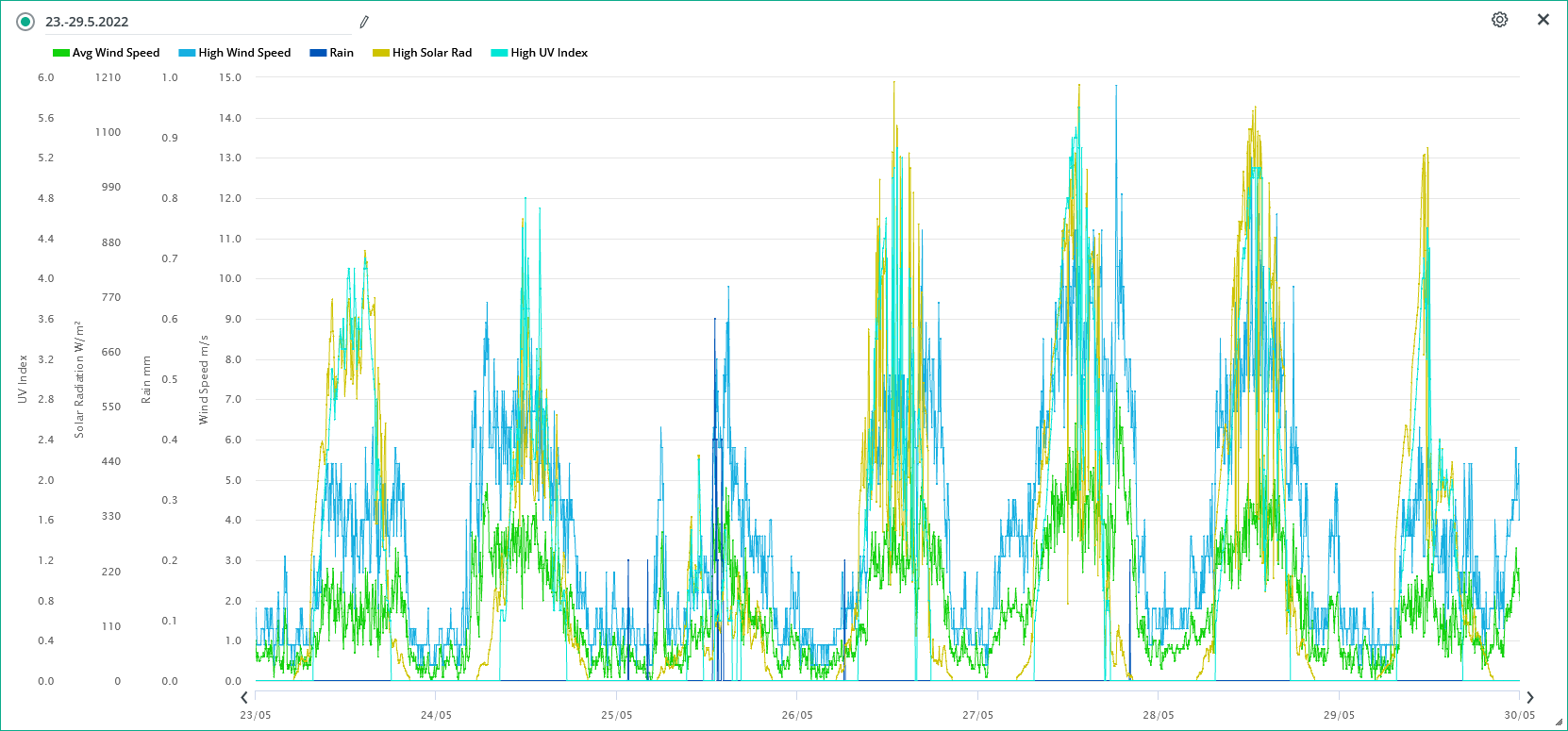Viewport: 1568px width, 731px height.
Task: Click the Wind Speed m/s axis title
Action: point(204,379)
